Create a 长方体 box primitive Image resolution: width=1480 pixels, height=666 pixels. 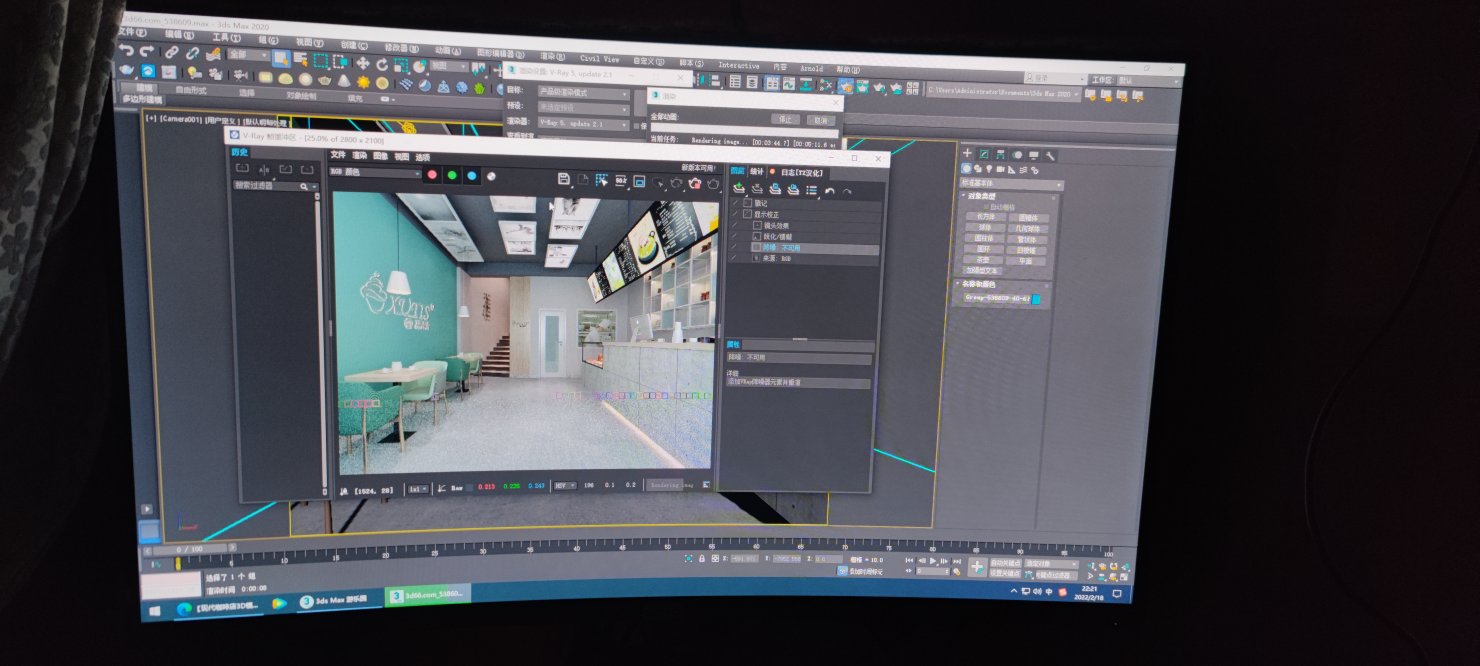tap(986, 216)
